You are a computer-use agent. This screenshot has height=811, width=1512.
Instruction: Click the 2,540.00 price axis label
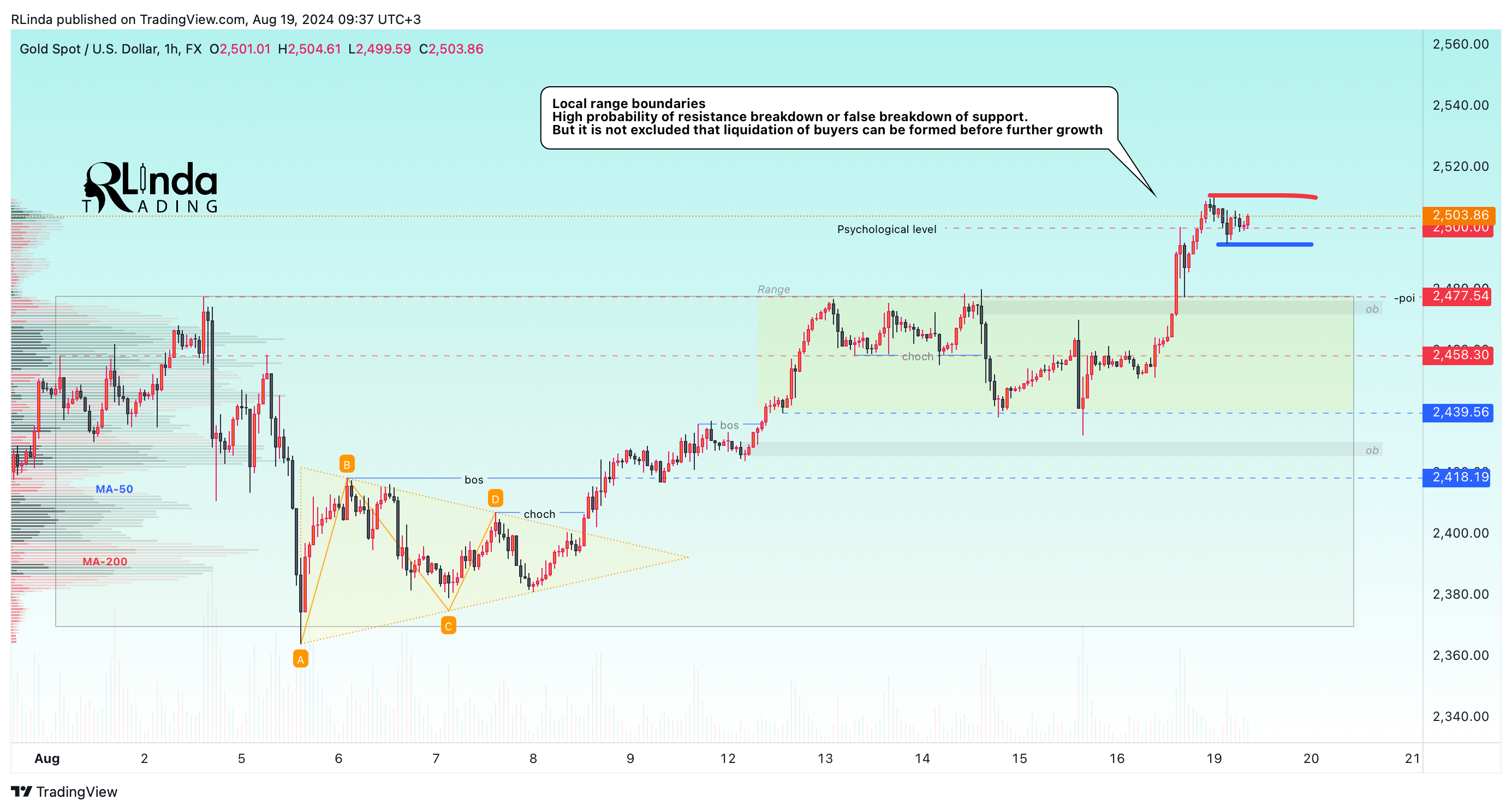coord(1460,105)
